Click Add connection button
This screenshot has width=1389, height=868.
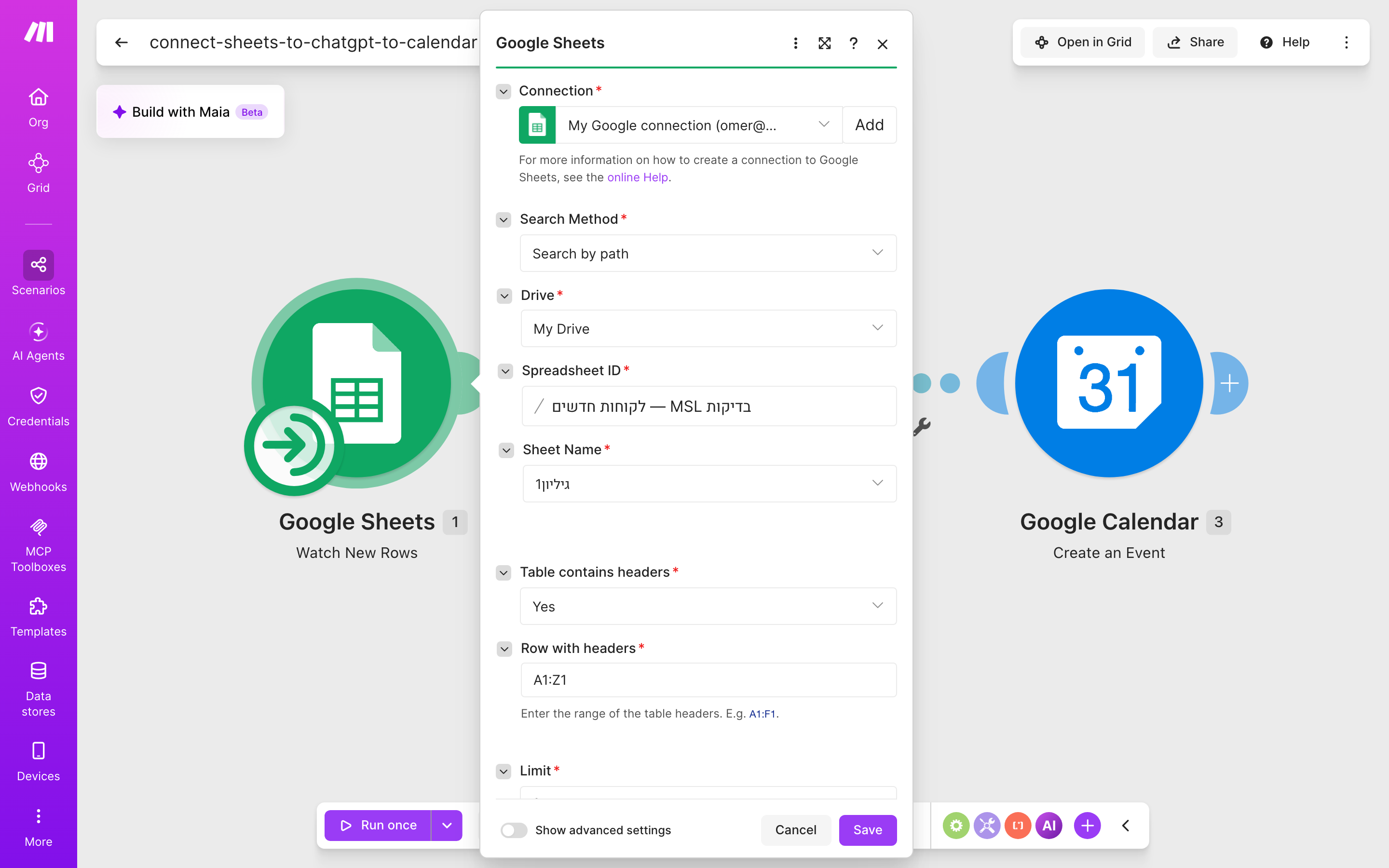pyautogui.click(x=869, y=125)
